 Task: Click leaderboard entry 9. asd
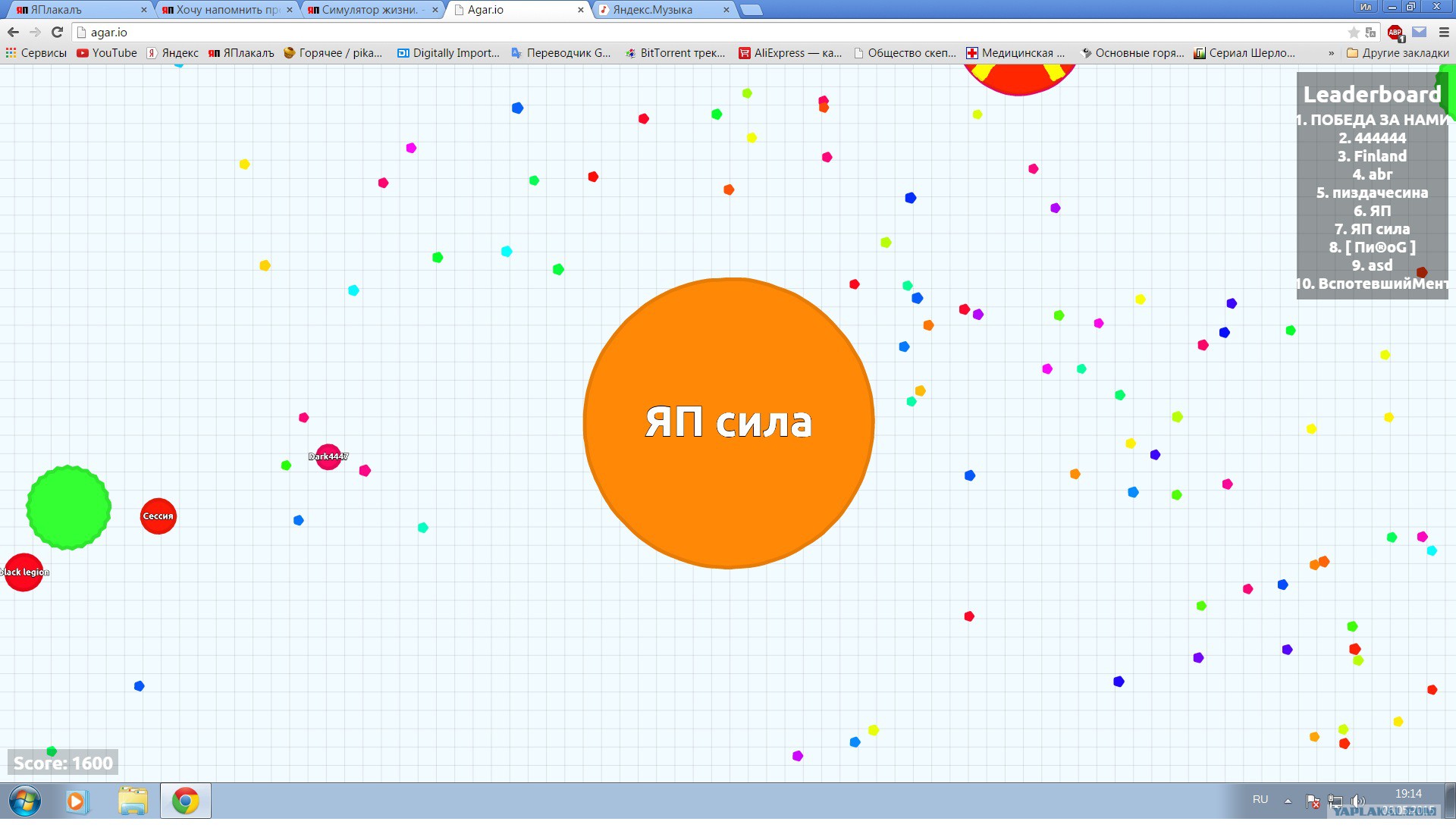[1372, 265]
